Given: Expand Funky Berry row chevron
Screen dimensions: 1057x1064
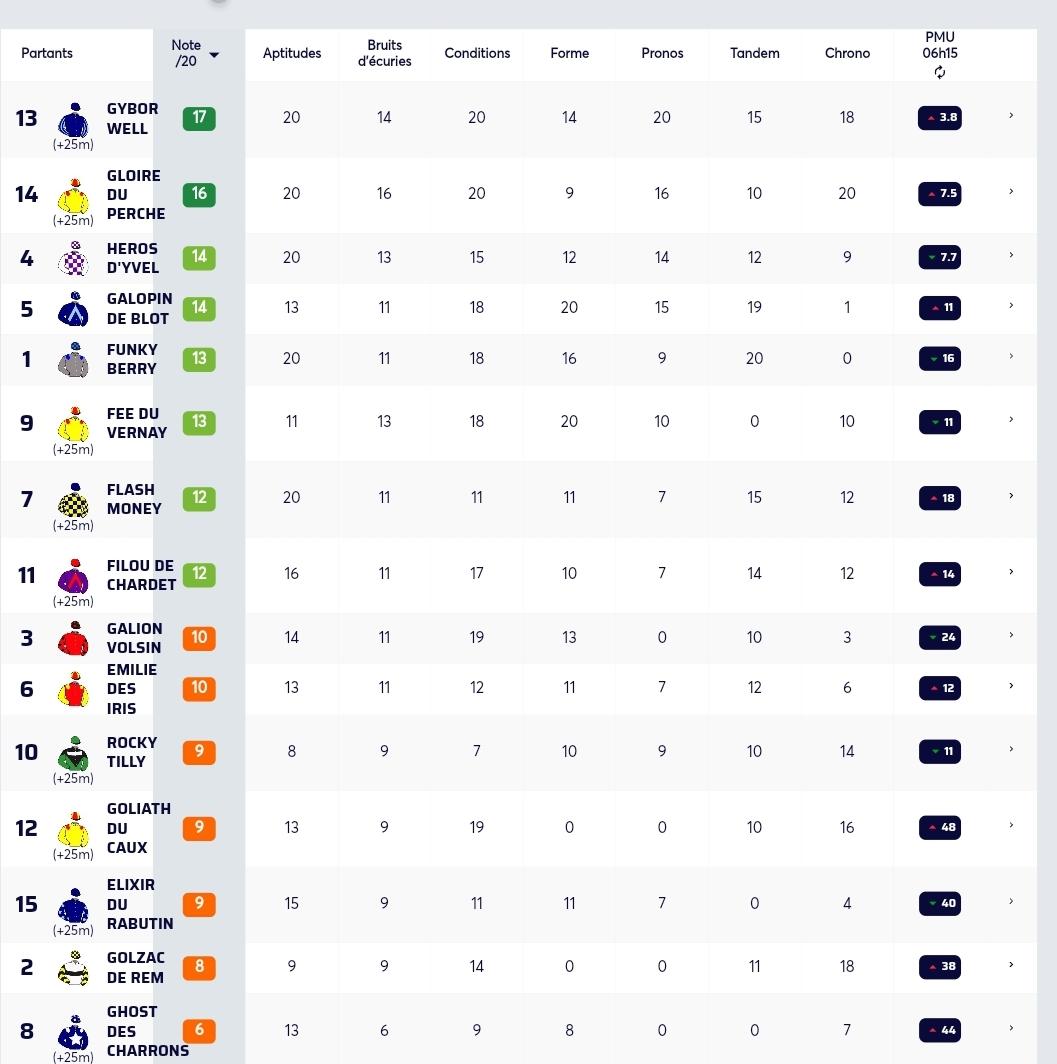Looking at the screenshot, I should click(1011, 356).
